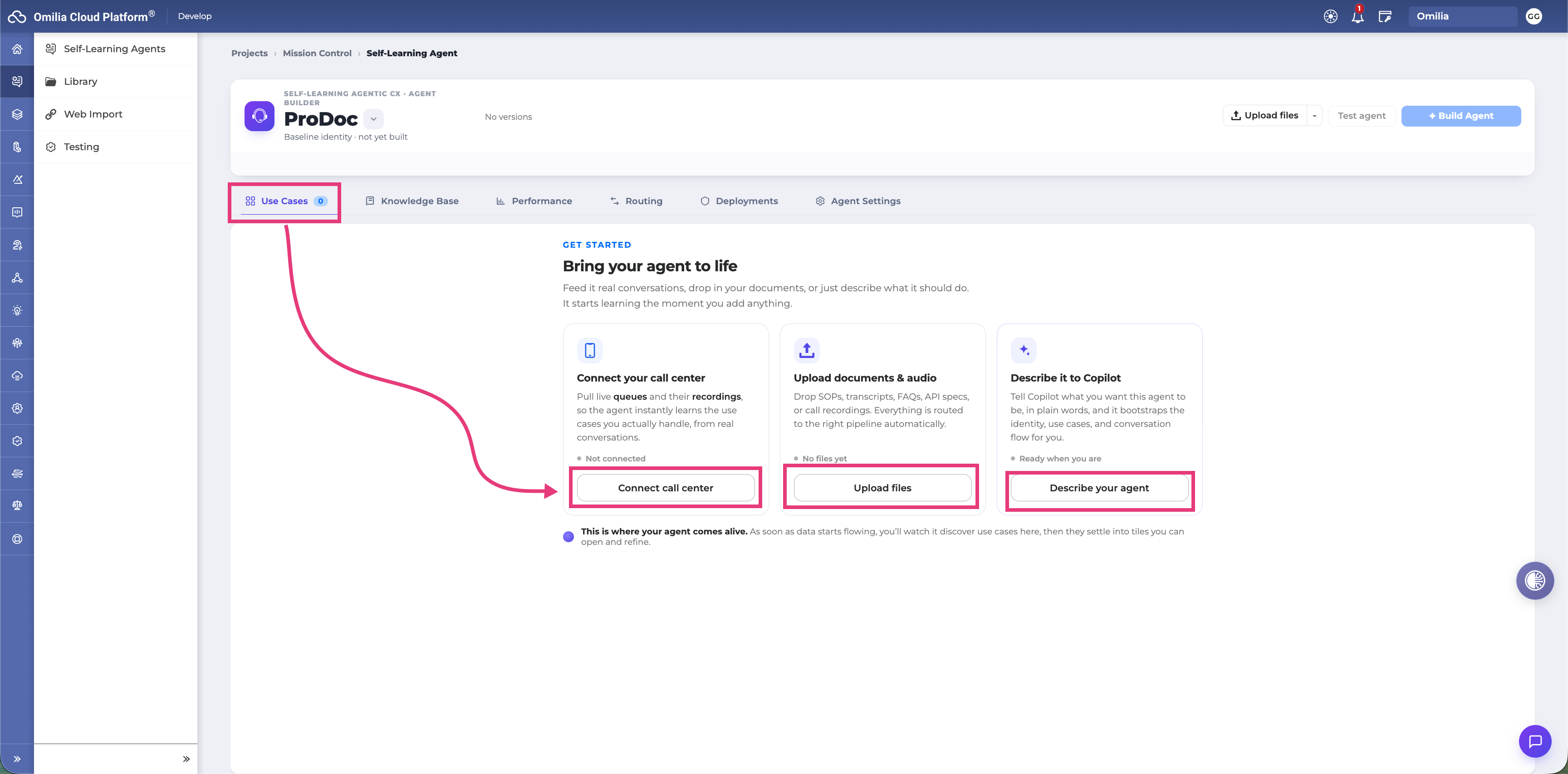The height and width of the screenshot is (774, 1568).
Task: Click the ProDoc purple headset icon
Action: (260, 116)
